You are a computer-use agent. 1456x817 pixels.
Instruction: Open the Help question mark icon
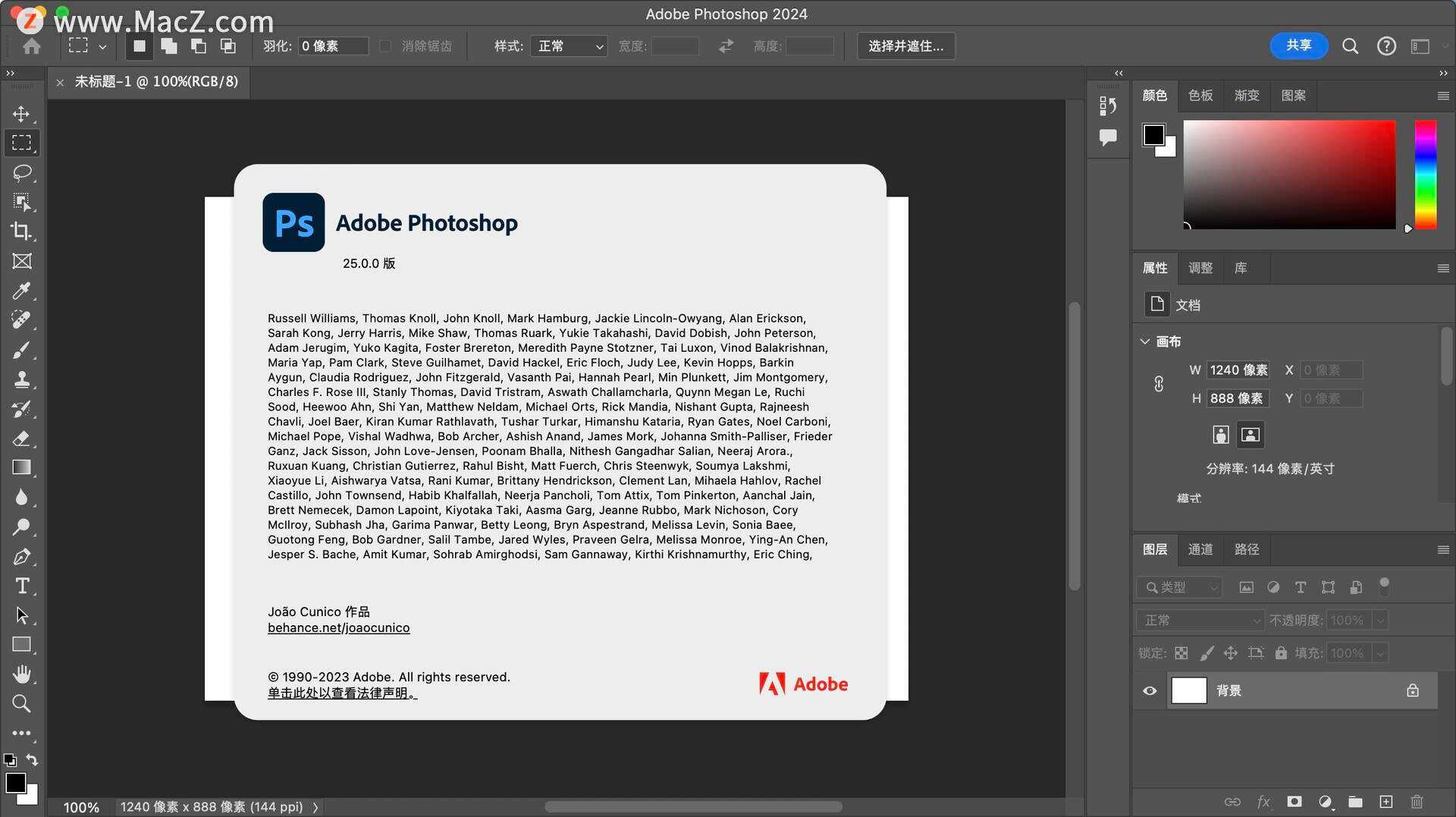(1386, 46)
